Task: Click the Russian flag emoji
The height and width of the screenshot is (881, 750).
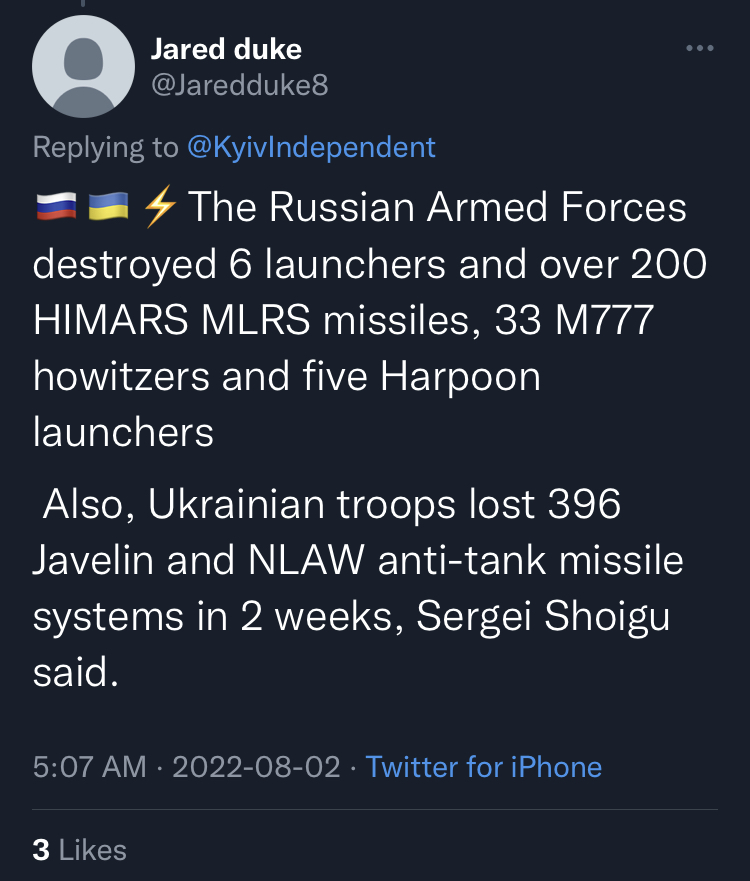Action: [56, 206]
